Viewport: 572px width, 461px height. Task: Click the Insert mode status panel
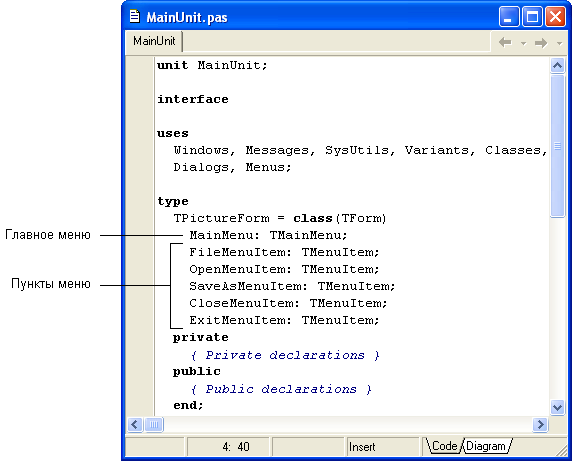click(x=382, y=446)
